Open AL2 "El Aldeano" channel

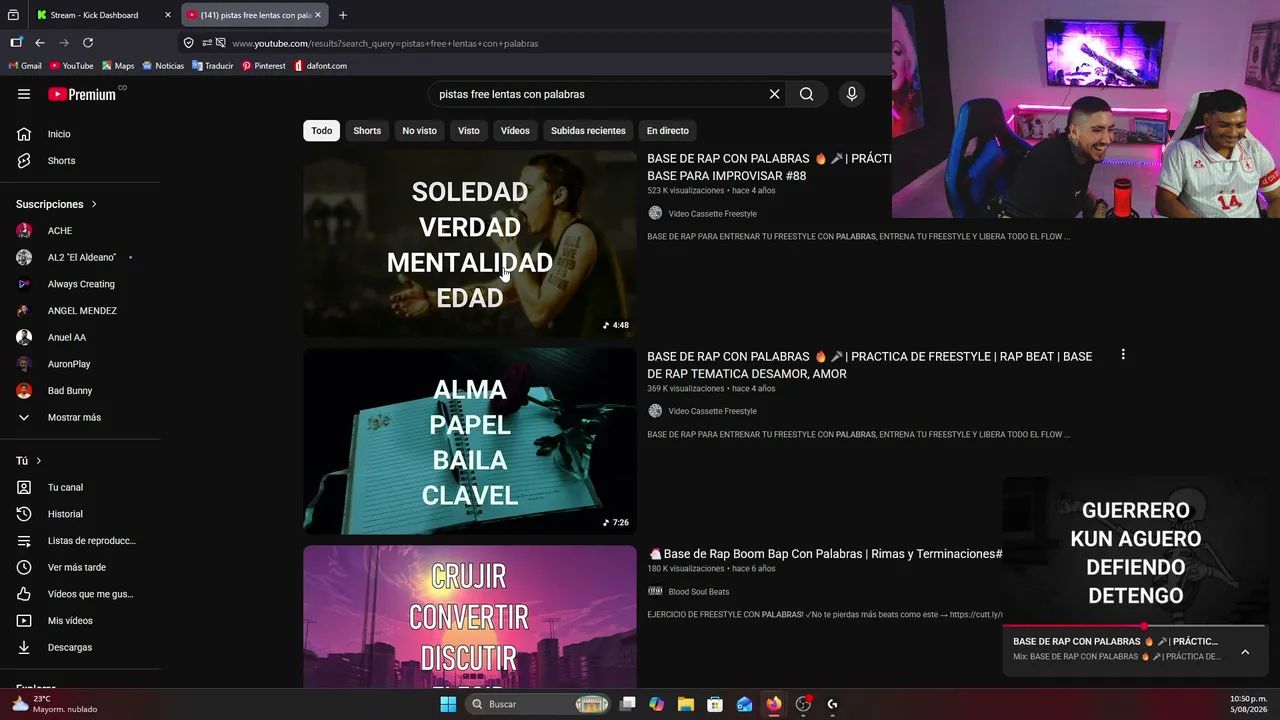pyautogui.click(x=80, y=258)
